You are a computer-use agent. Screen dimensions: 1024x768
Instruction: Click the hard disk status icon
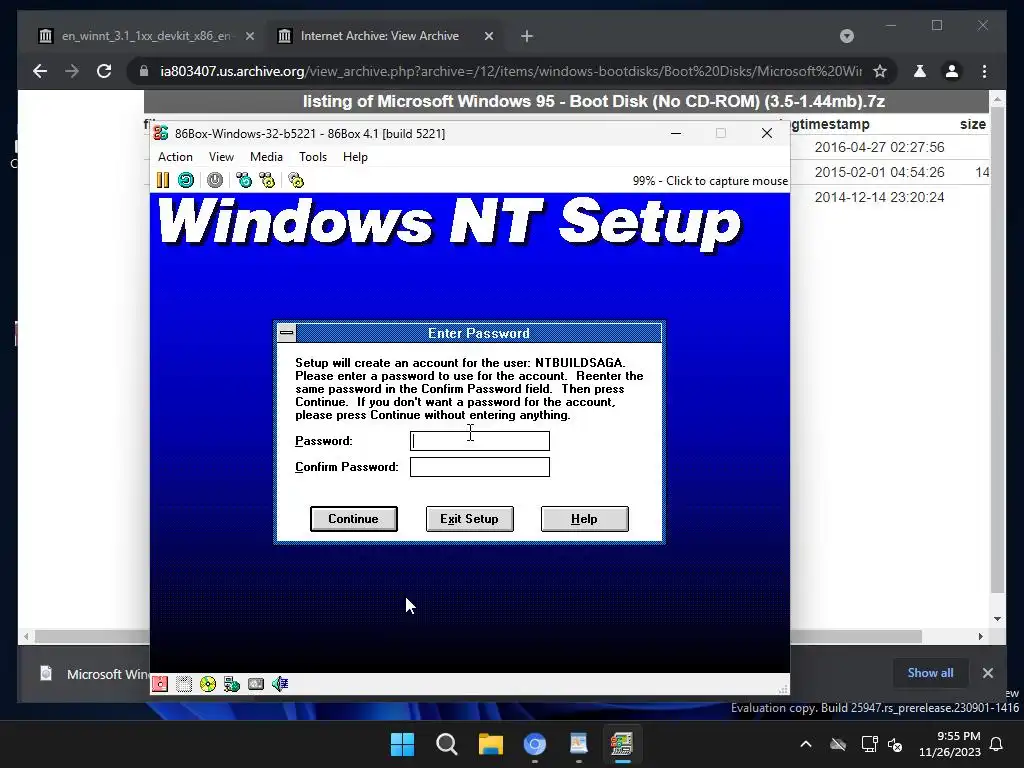[x=256, y=684]
